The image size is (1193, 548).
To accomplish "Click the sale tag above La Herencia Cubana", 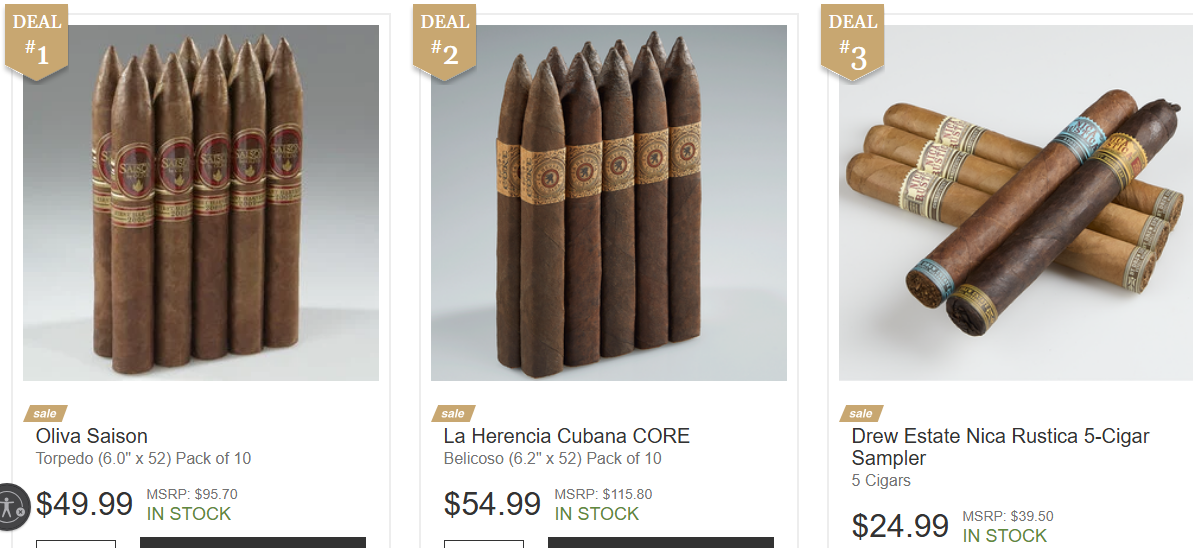I will coord(453,413).
